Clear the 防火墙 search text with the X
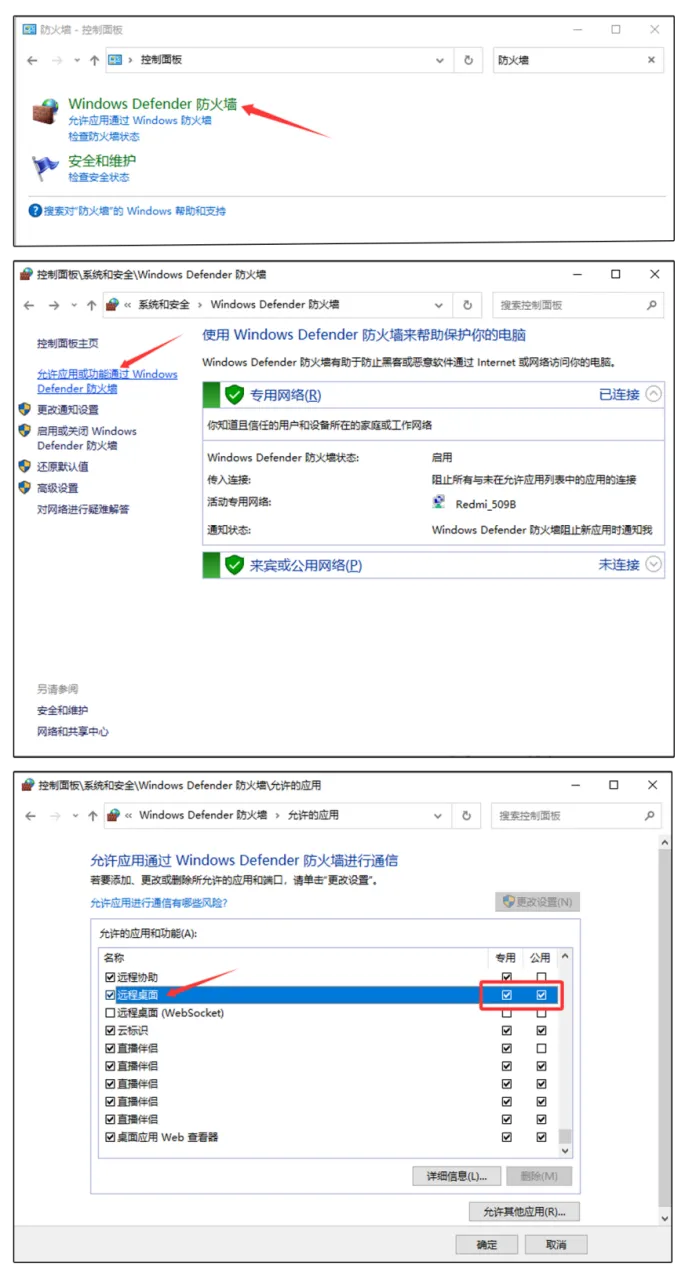685x1280 pixels. pos(652,60)
